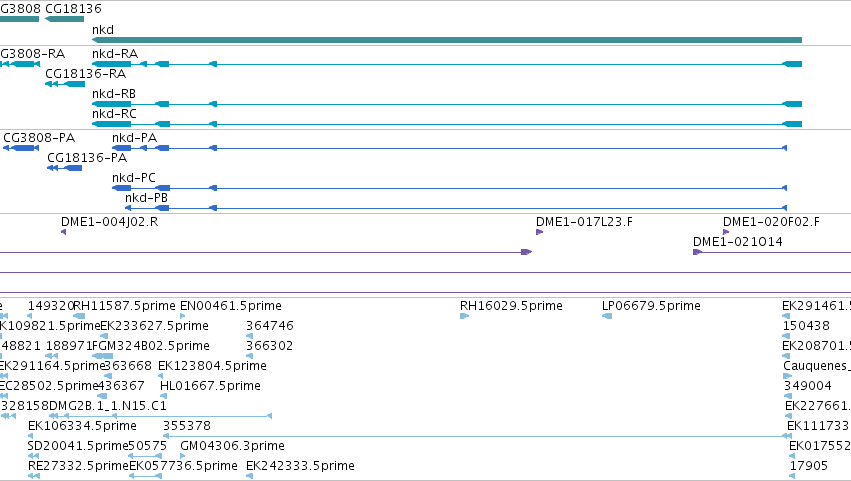Screen dimensions: 851x481
Task: Select the EK106334.5prime label
Action: pos(82,427)
